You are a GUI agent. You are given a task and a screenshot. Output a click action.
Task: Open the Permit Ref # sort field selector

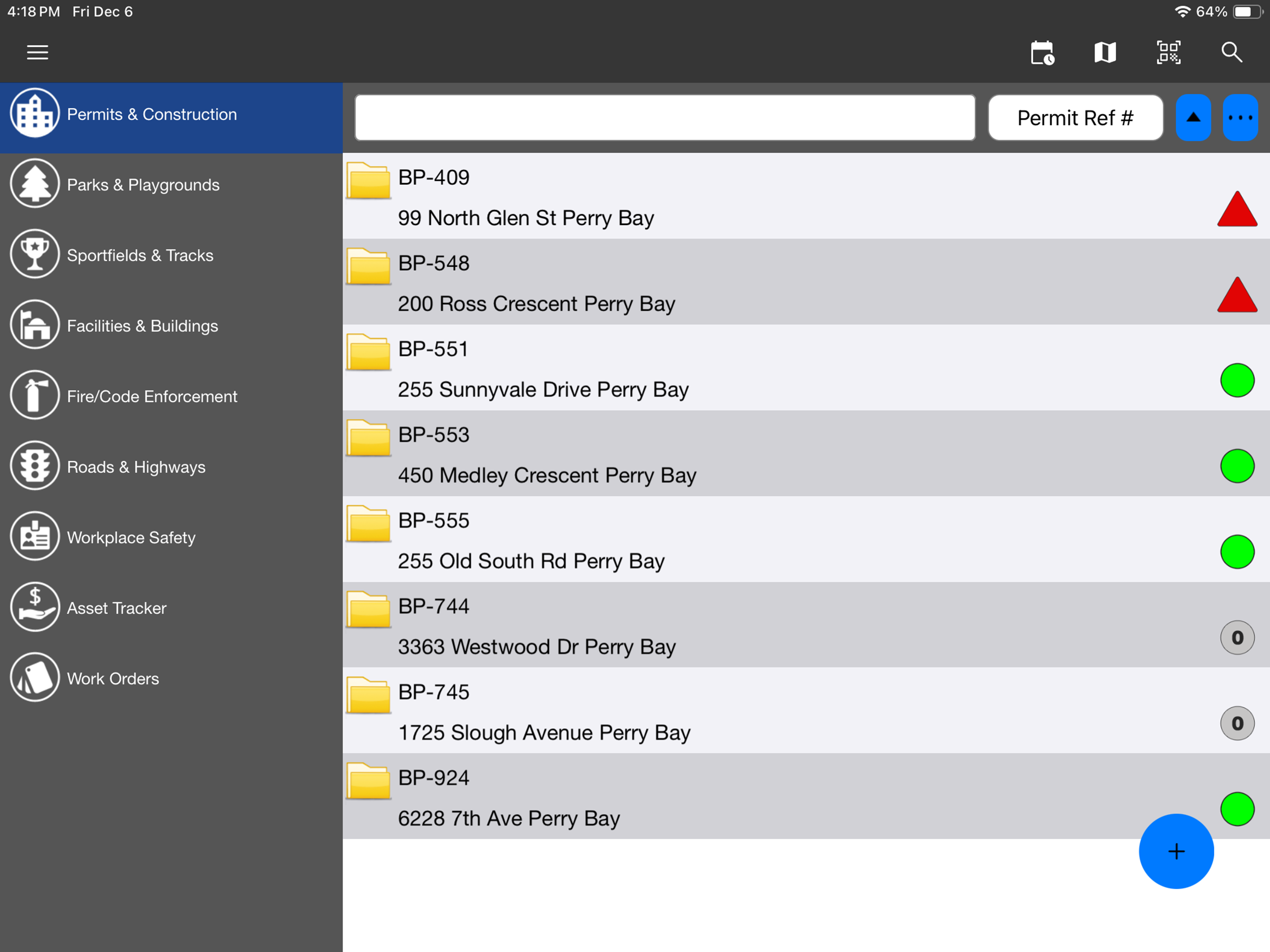click(x=1075, y=118)
